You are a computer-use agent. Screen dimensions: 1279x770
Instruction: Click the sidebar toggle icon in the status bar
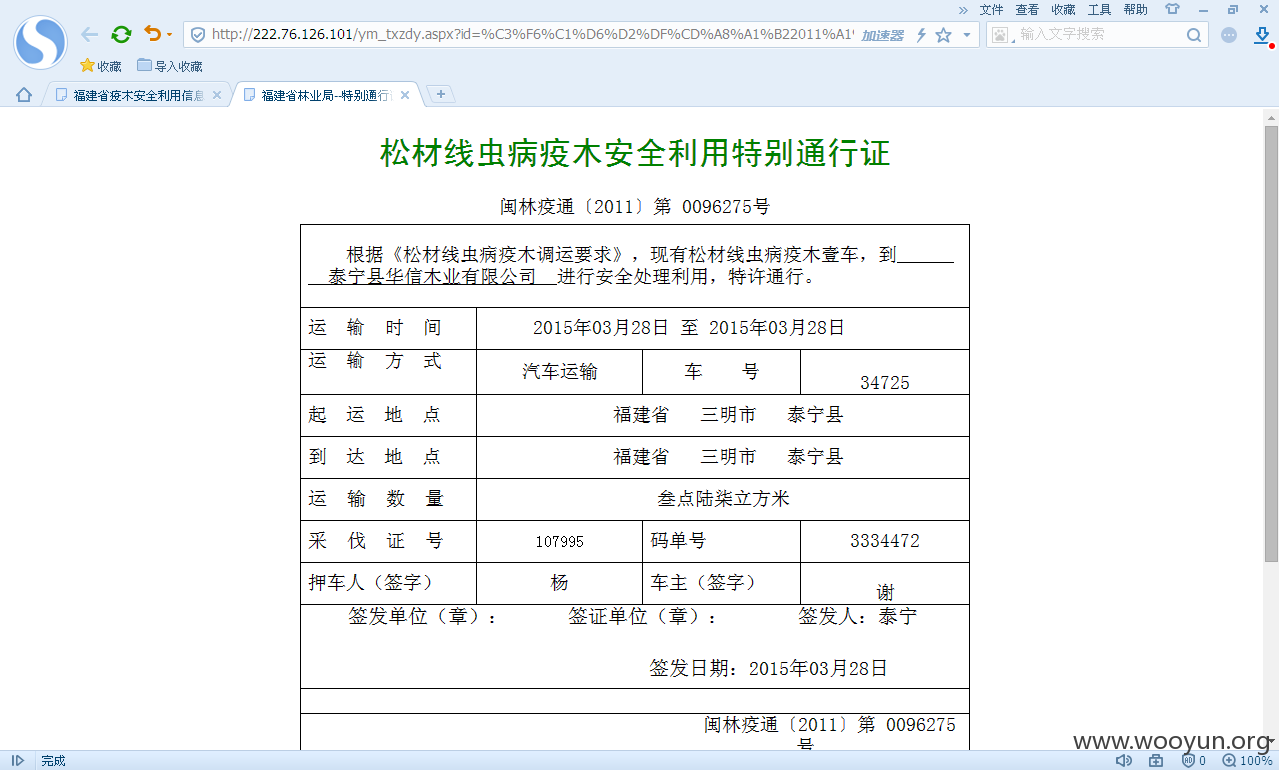[18, 760]
